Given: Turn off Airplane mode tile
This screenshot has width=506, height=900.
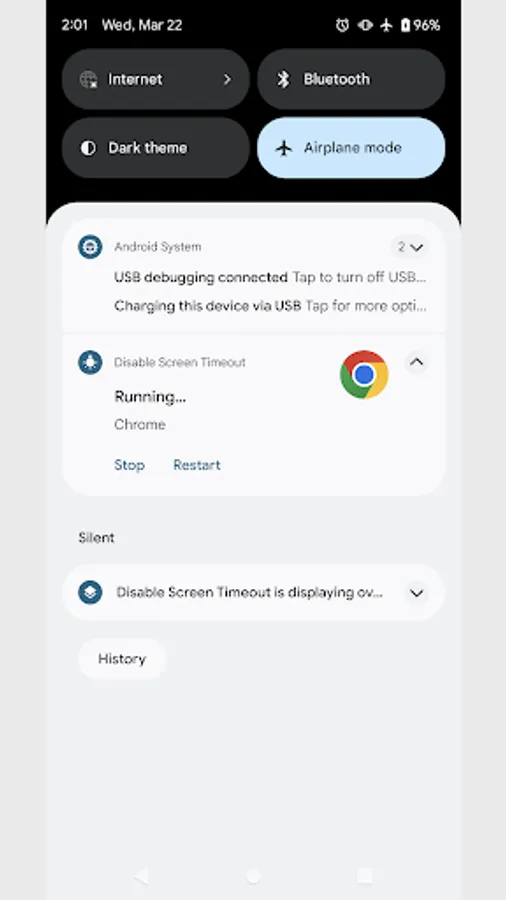Looking at the screenshot, I should tap(351, 148).
